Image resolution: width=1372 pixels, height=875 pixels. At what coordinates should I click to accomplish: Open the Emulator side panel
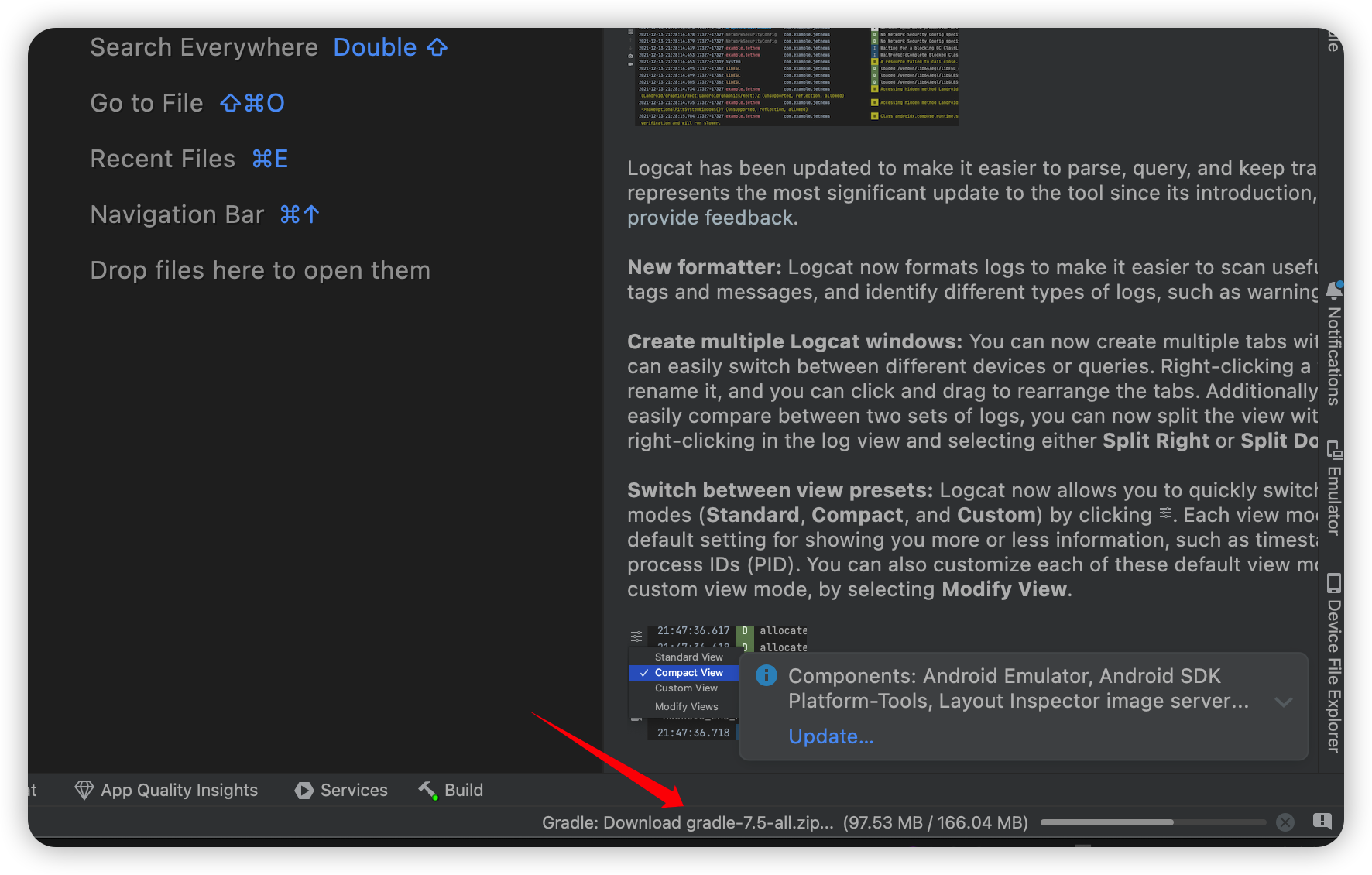click(x=1334, y=488)
